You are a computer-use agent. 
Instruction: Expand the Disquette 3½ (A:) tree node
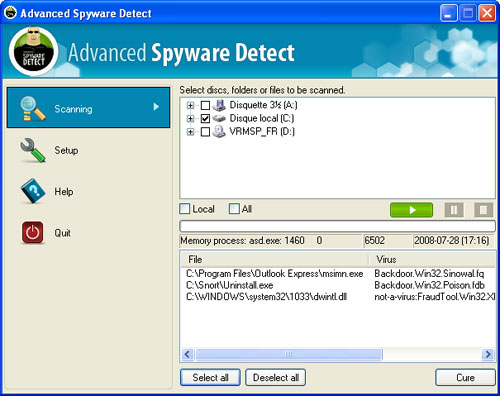click(x=190, y=105)
